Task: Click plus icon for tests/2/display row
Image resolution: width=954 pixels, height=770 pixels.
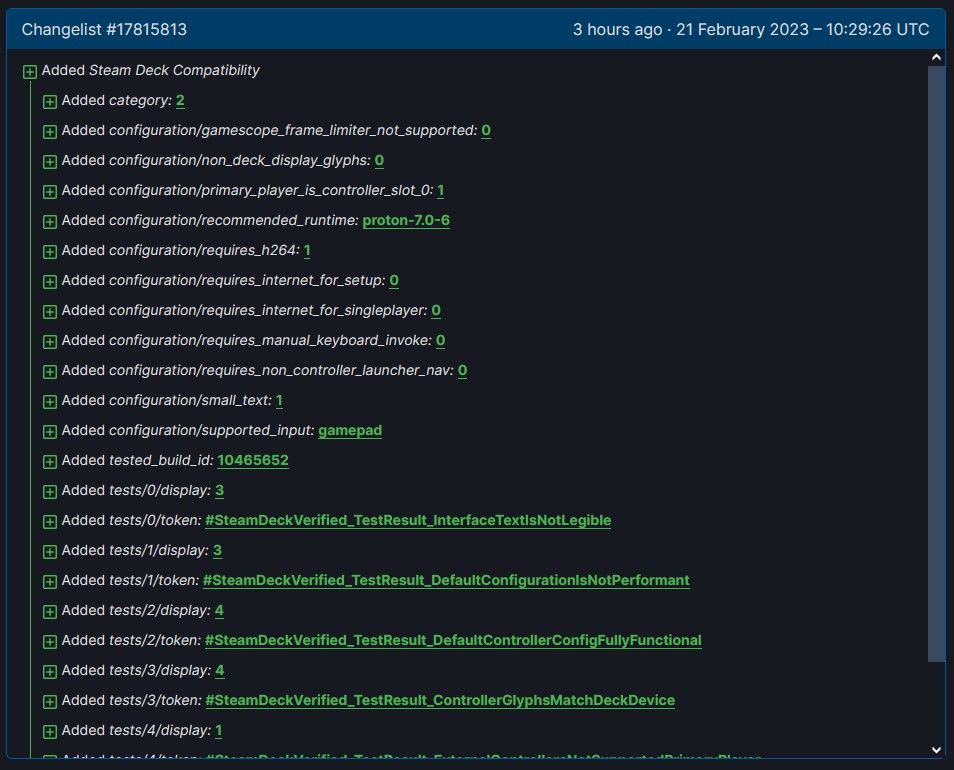Action: (50, 612)
